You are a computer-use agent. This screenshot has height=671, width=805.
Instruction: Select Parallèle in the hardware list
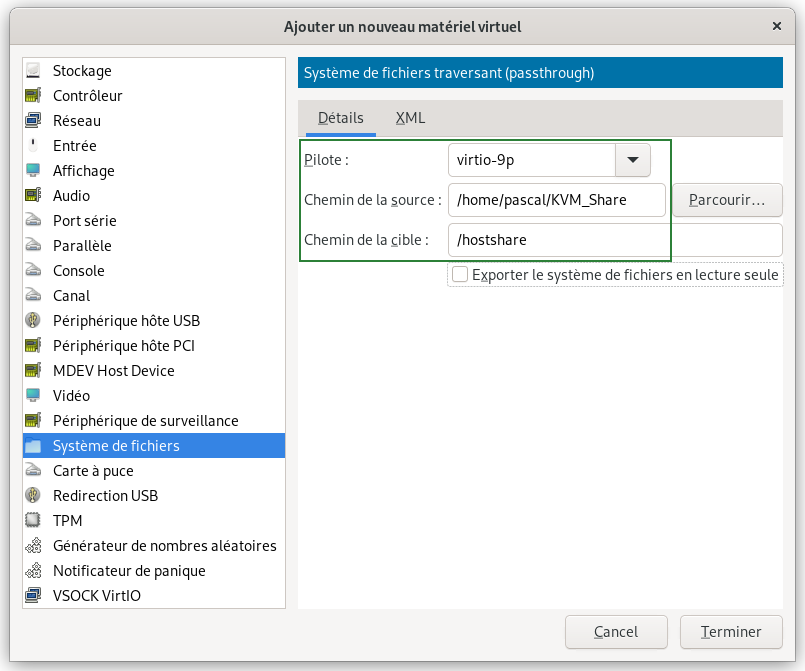[154, 245]
